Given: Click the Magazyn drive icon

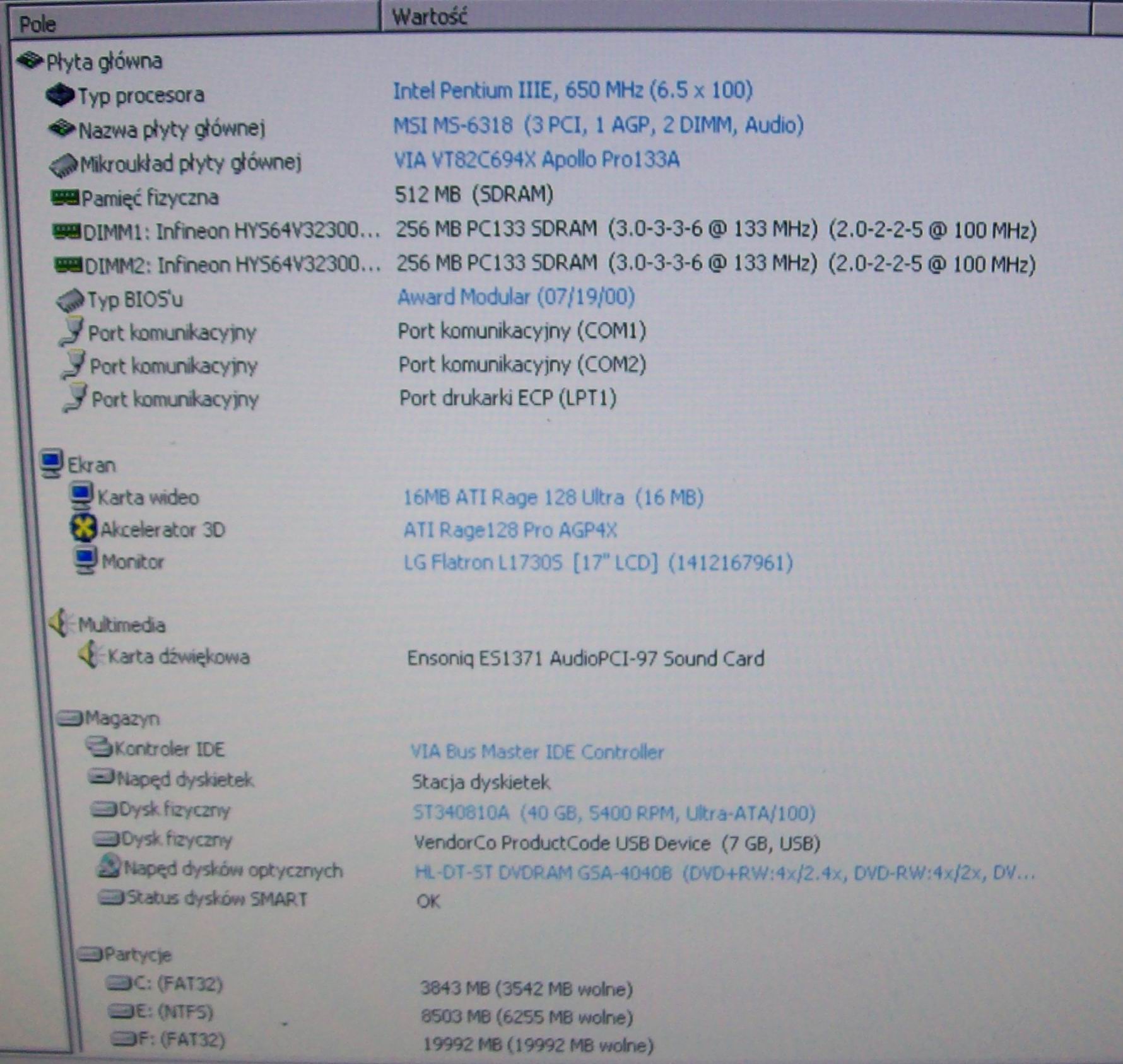Looking at the screenshot, I should (x=69, y=718).
